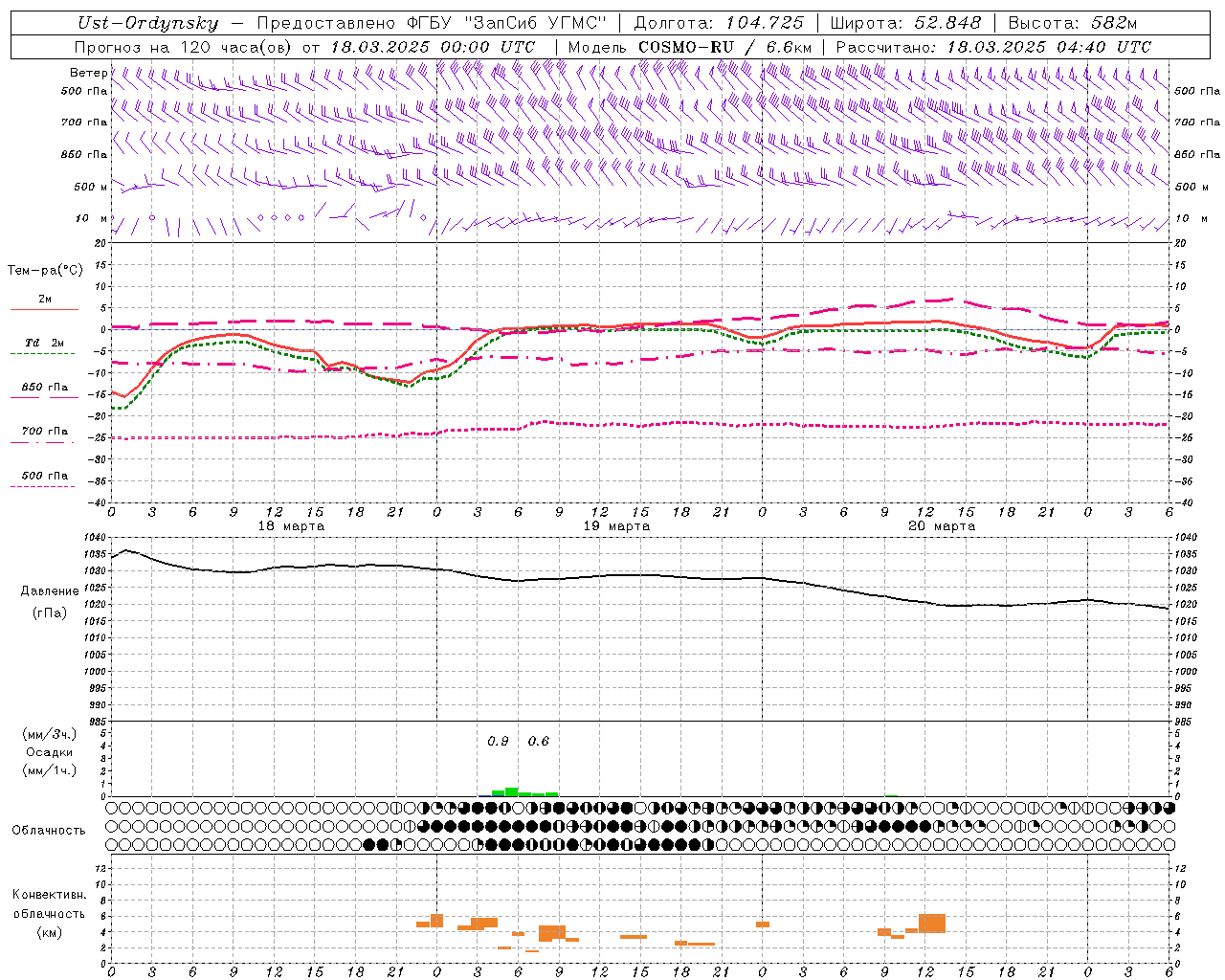Select the date label 19 марта

pos(616,526)
